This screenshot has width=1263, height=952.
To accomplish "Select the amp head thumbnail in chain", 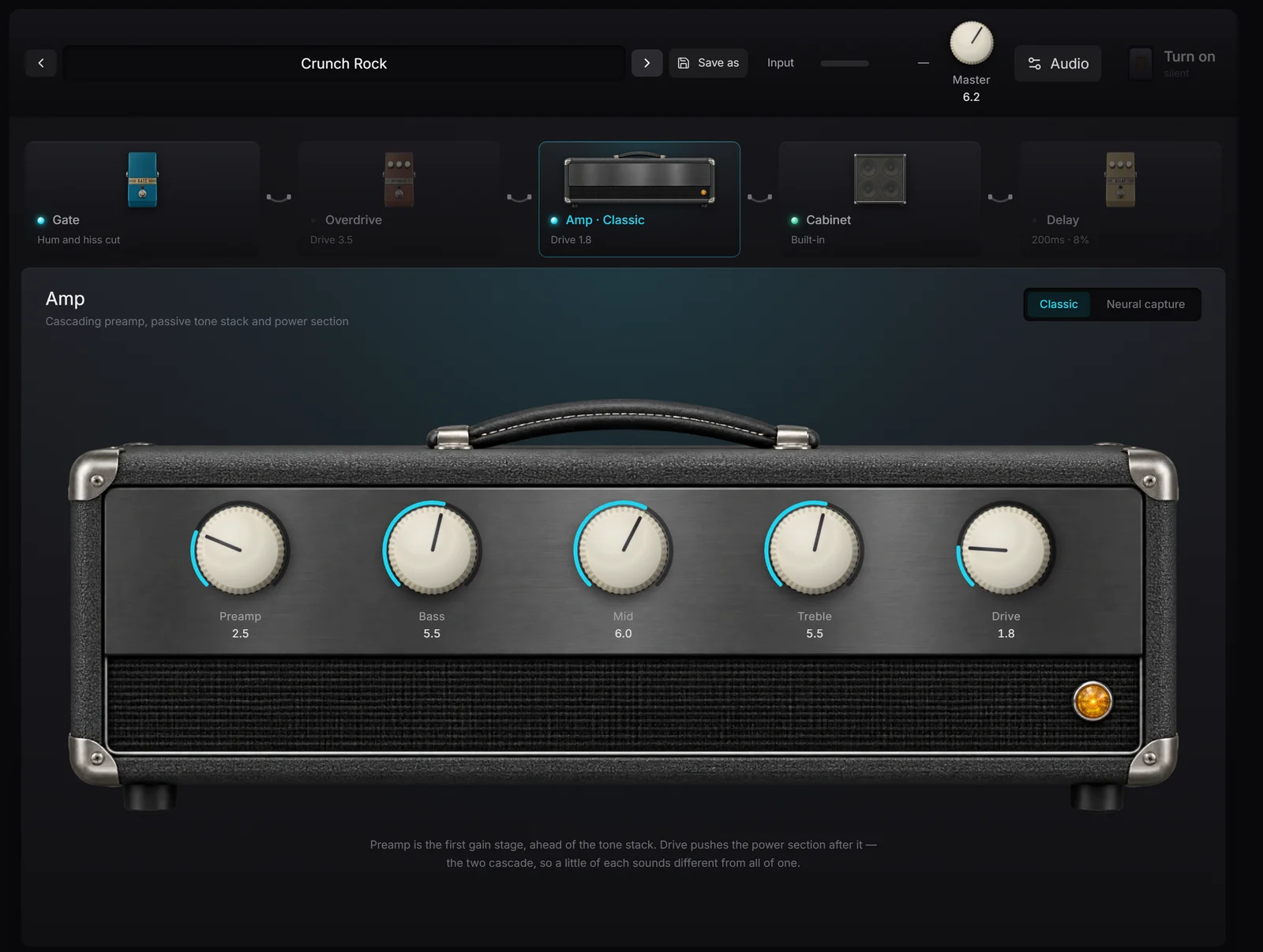I will [639, 179].
